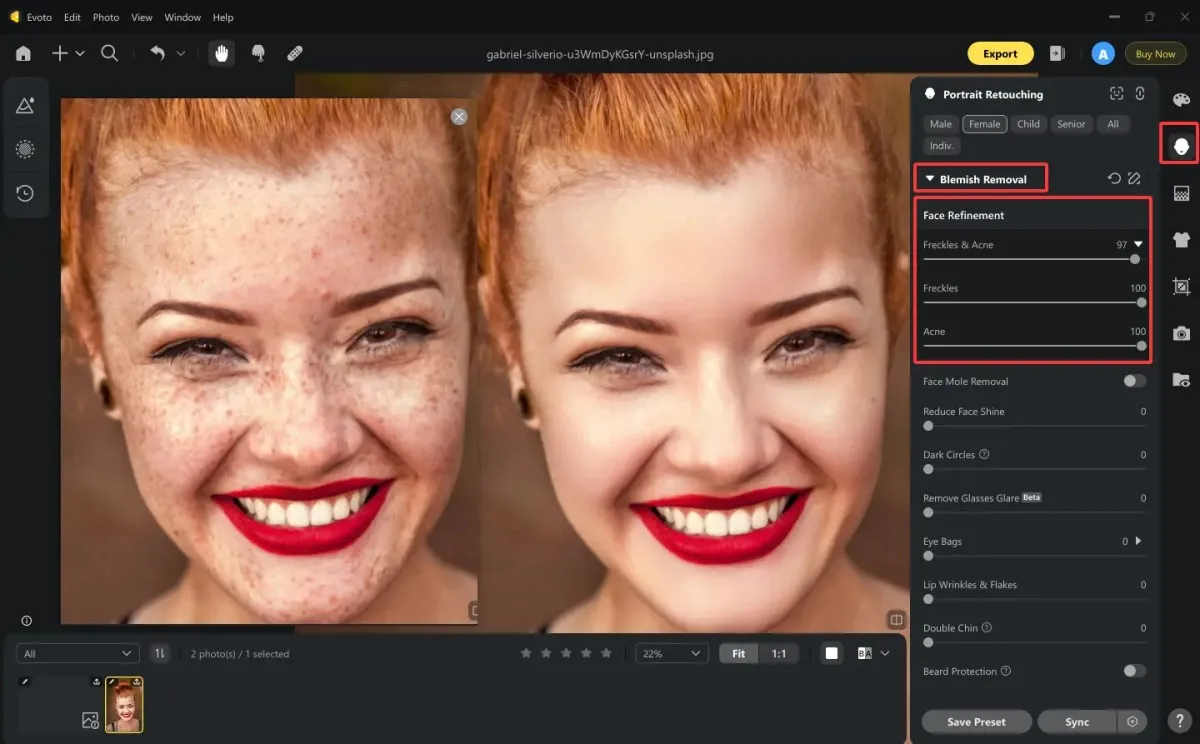Click the Export button
Screen dimensions: 1200x744
(1000, 54)
